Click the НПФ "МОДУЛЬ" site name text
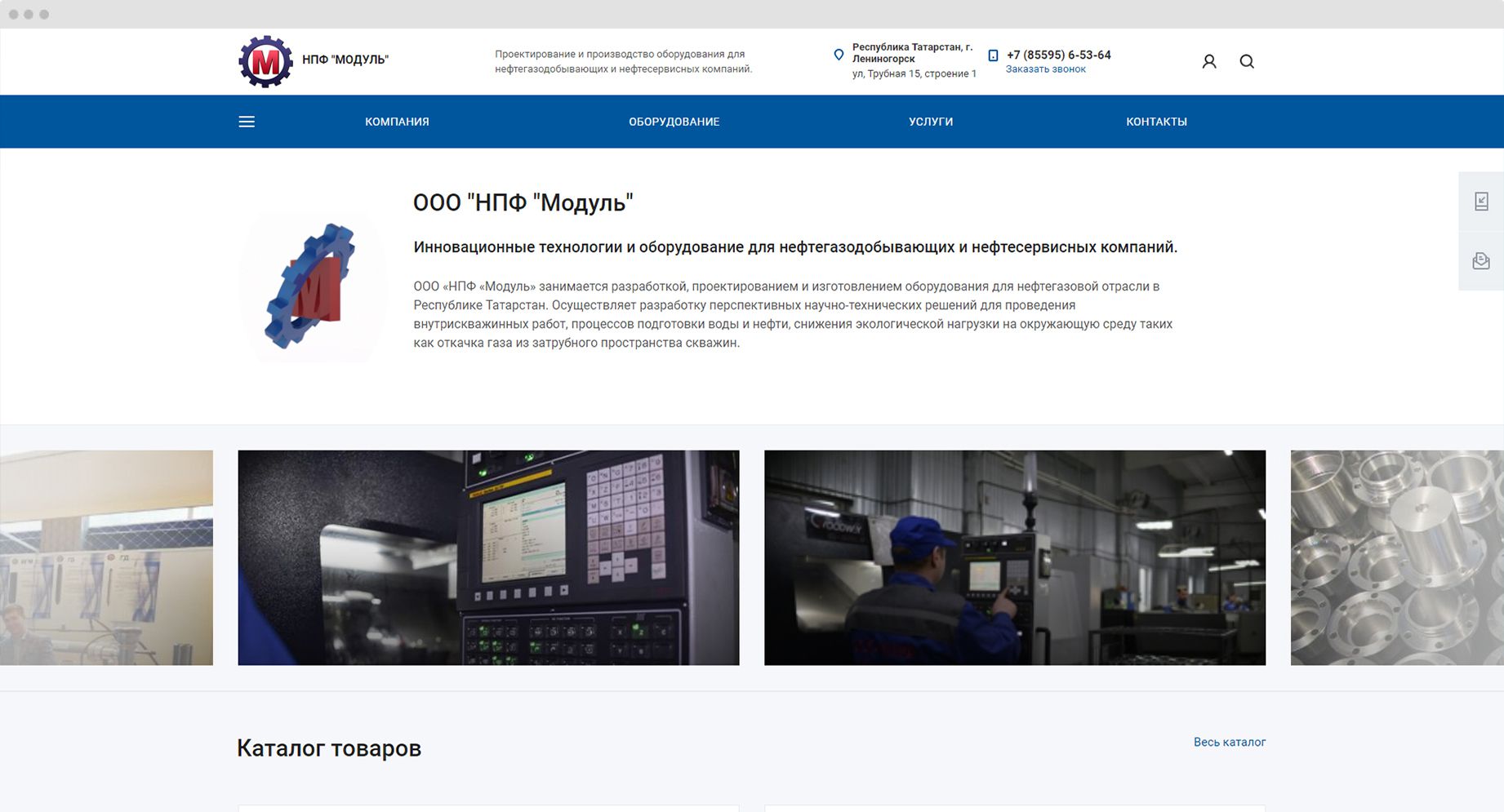The image size is (1504, 812). pyautogui.click(x=345, y=60)
